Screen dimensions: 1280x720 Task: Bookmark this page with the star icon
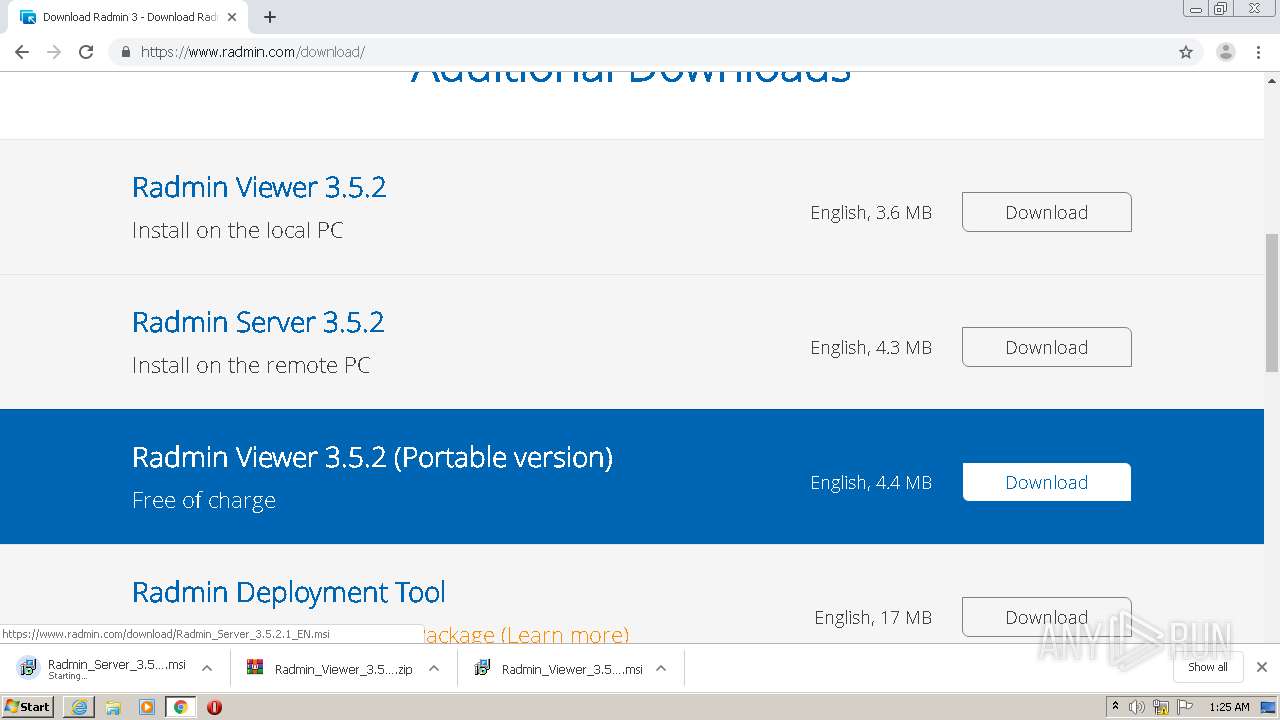[x=1186, y=52]
